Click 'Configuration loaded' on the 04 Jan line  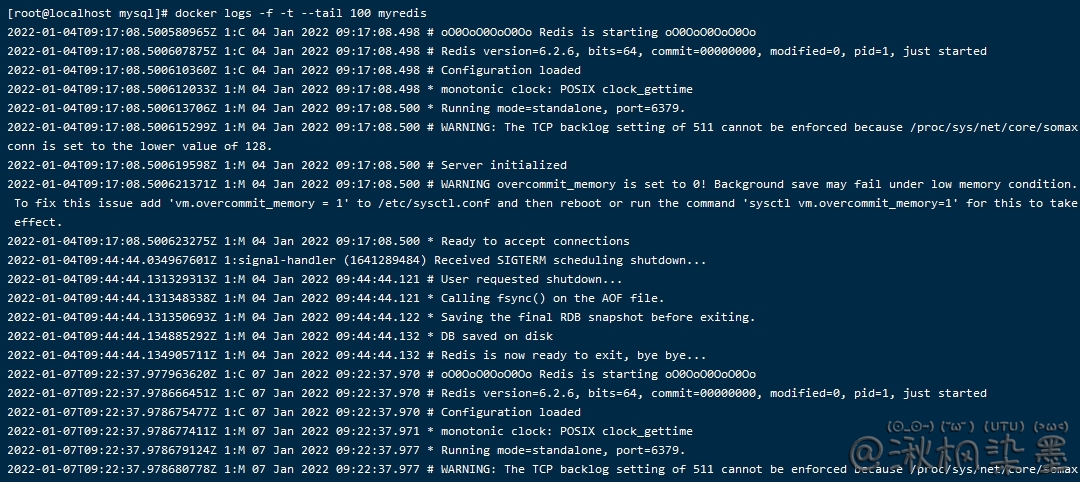(510, 70)
